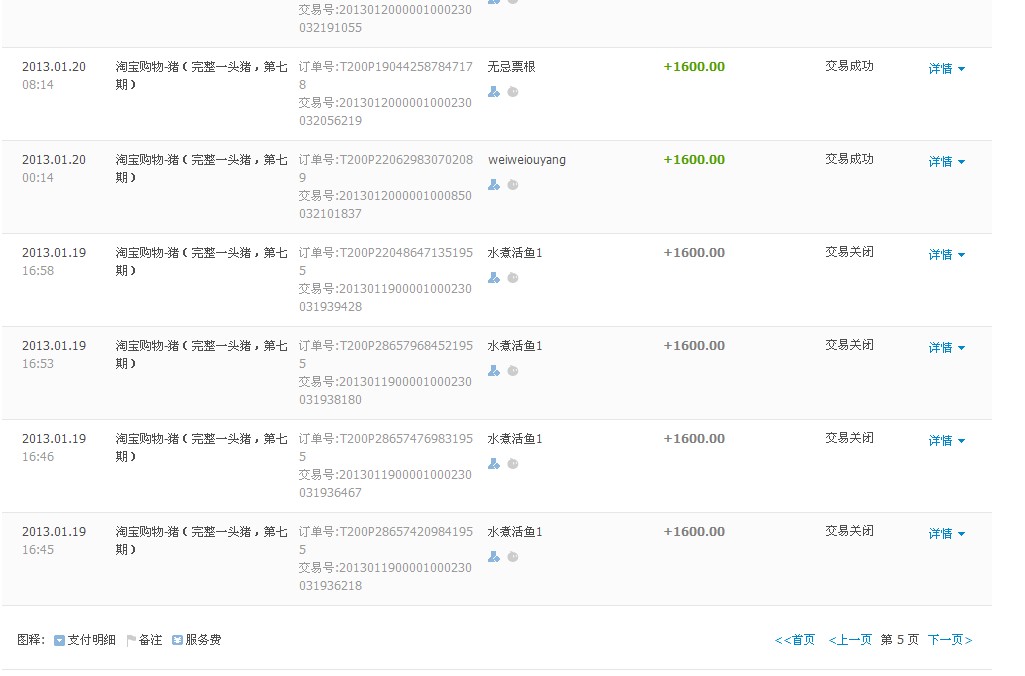Click blue contact icon in 16:46 transaction row
Image resolution: width=1025 pixels, height=676 pixels.
click(x=494, y=464)
